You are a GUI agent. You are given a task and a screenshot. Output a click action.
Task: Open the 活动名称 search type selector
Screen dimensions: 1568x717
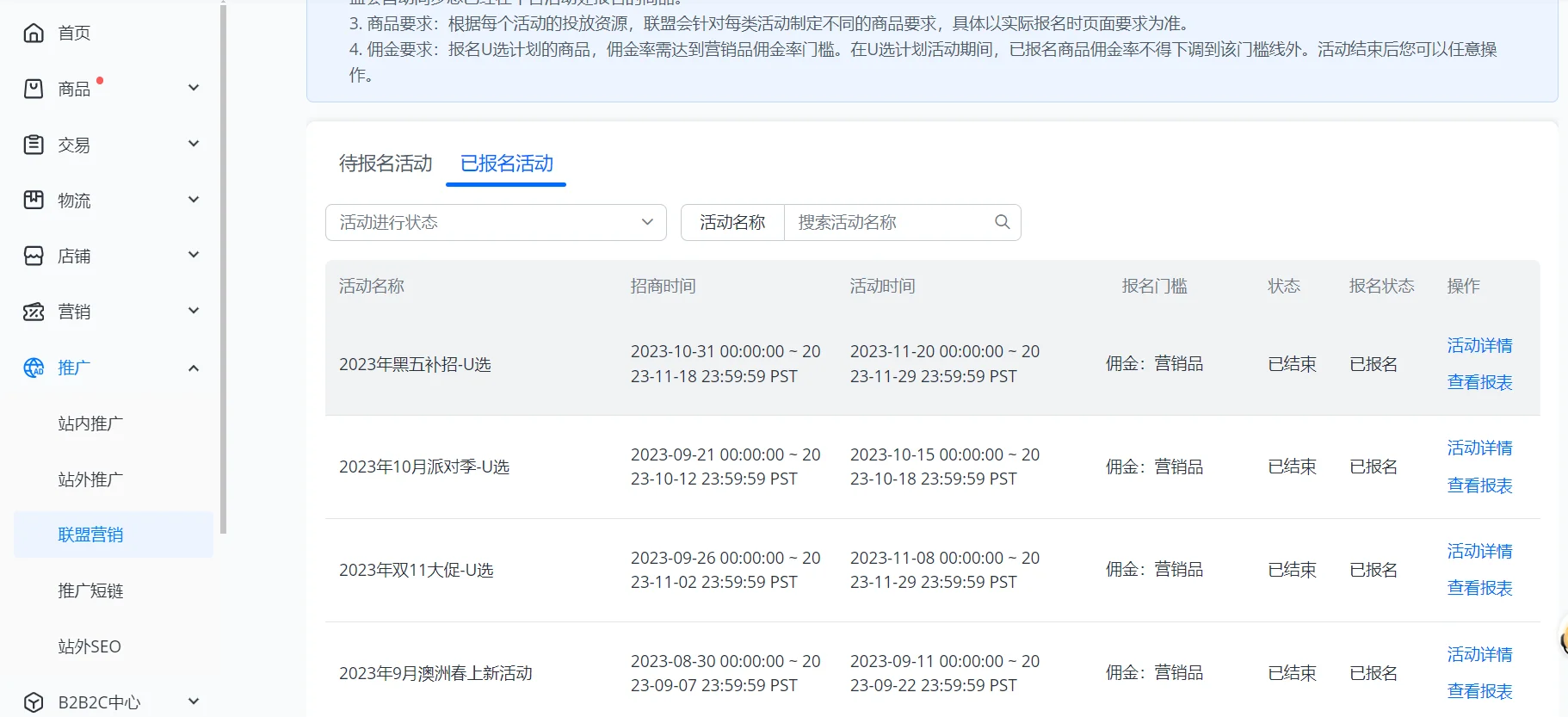732,222
